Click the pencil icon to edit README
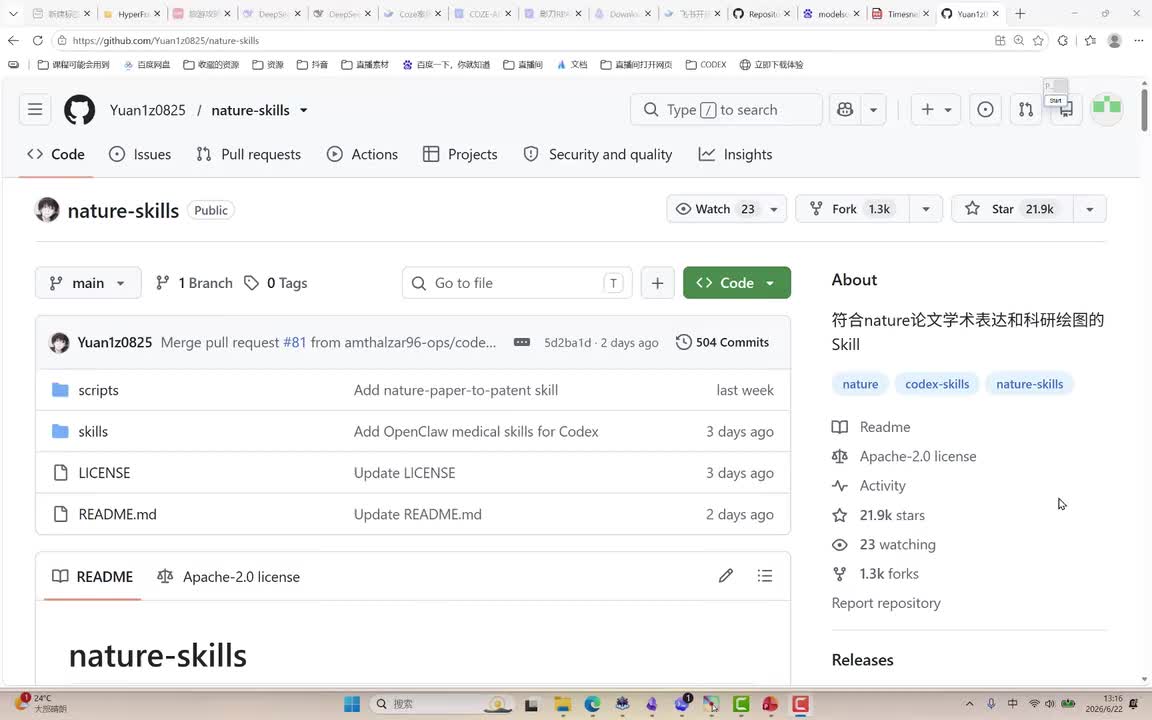The height and width of the screenshot is (720, 1152). pyautogui.click(x=726, y=576)
